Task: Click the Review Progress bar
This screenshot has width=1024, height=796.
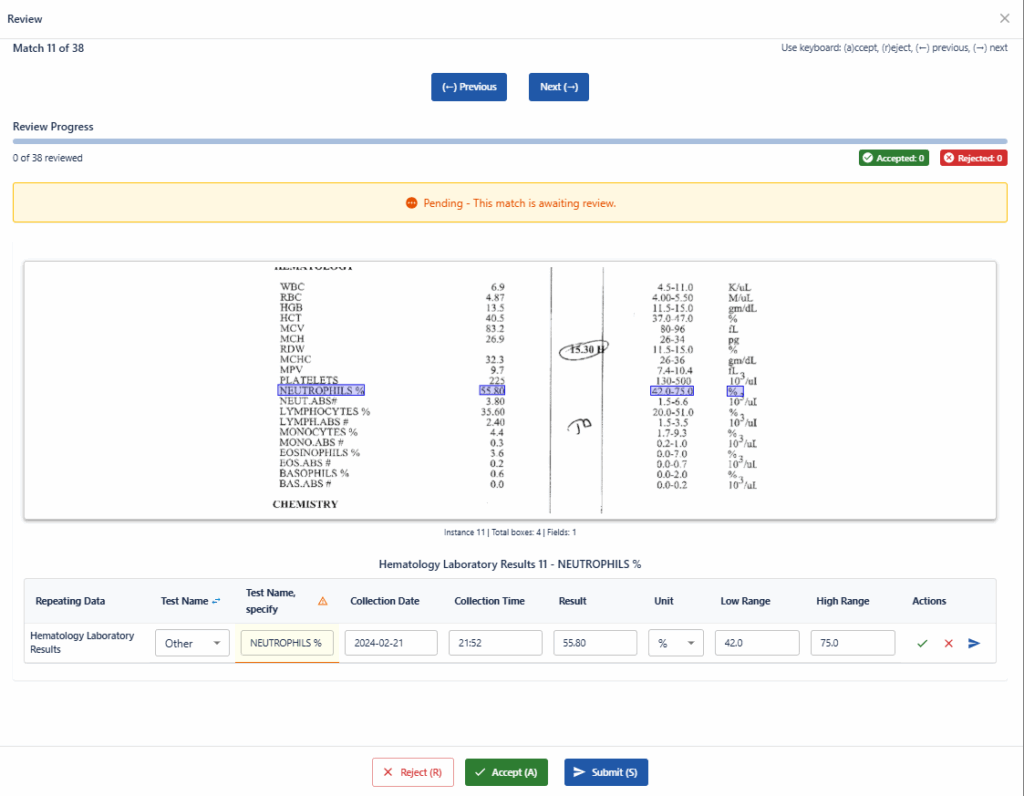Action: tap(510, 141)
